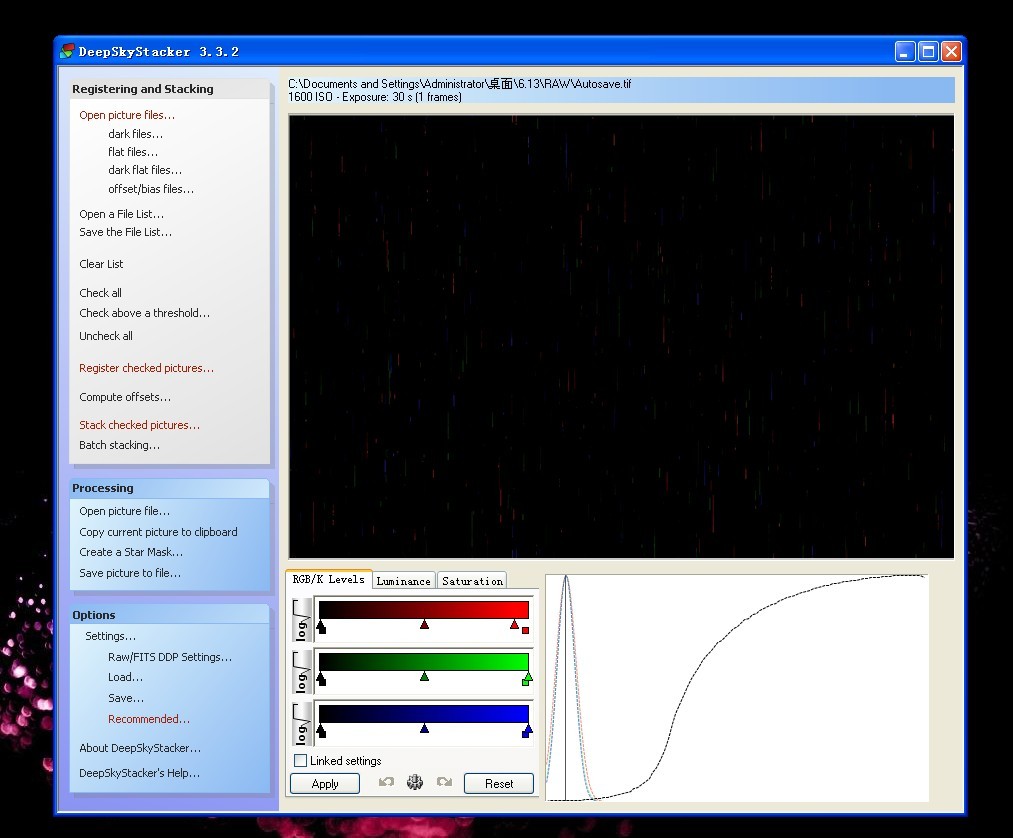Toggle the log curve button for the green channel
Screen dimensions: 1013x838
coord(302,672)
